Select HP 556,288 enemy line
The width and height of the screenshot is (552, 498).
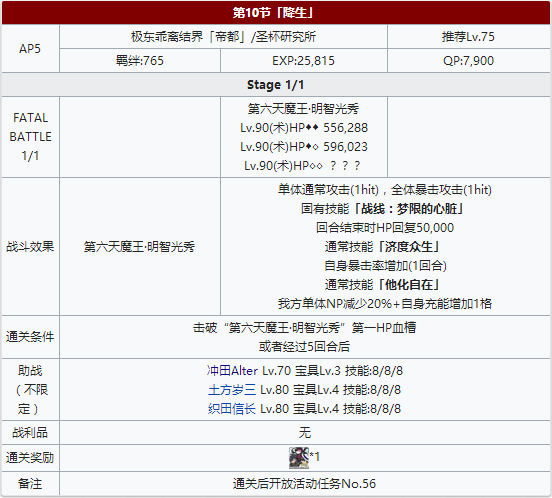tap(304, 128)
